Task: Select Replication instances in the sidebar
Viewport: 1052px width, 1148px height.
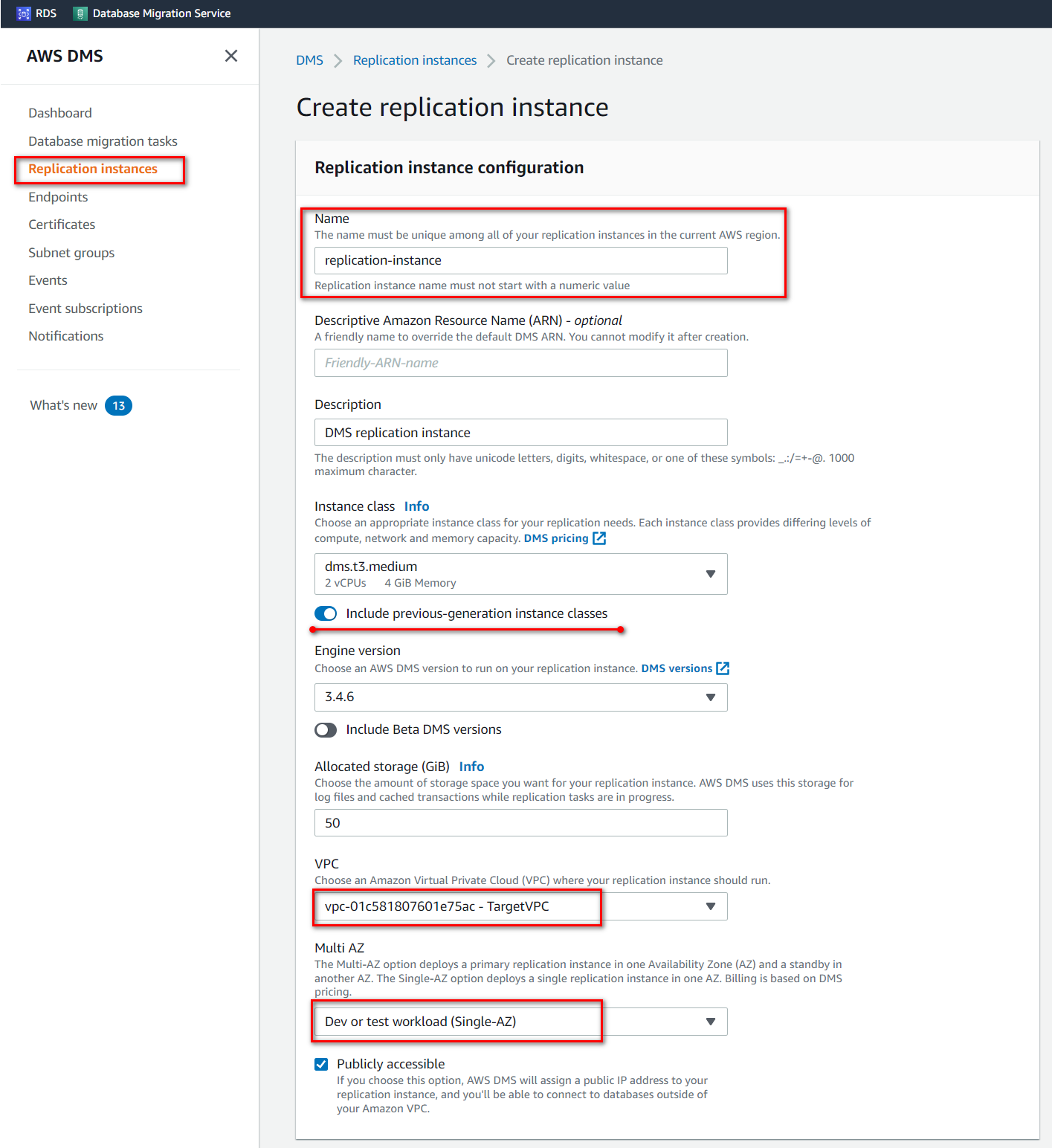Action: click(93, 169)
